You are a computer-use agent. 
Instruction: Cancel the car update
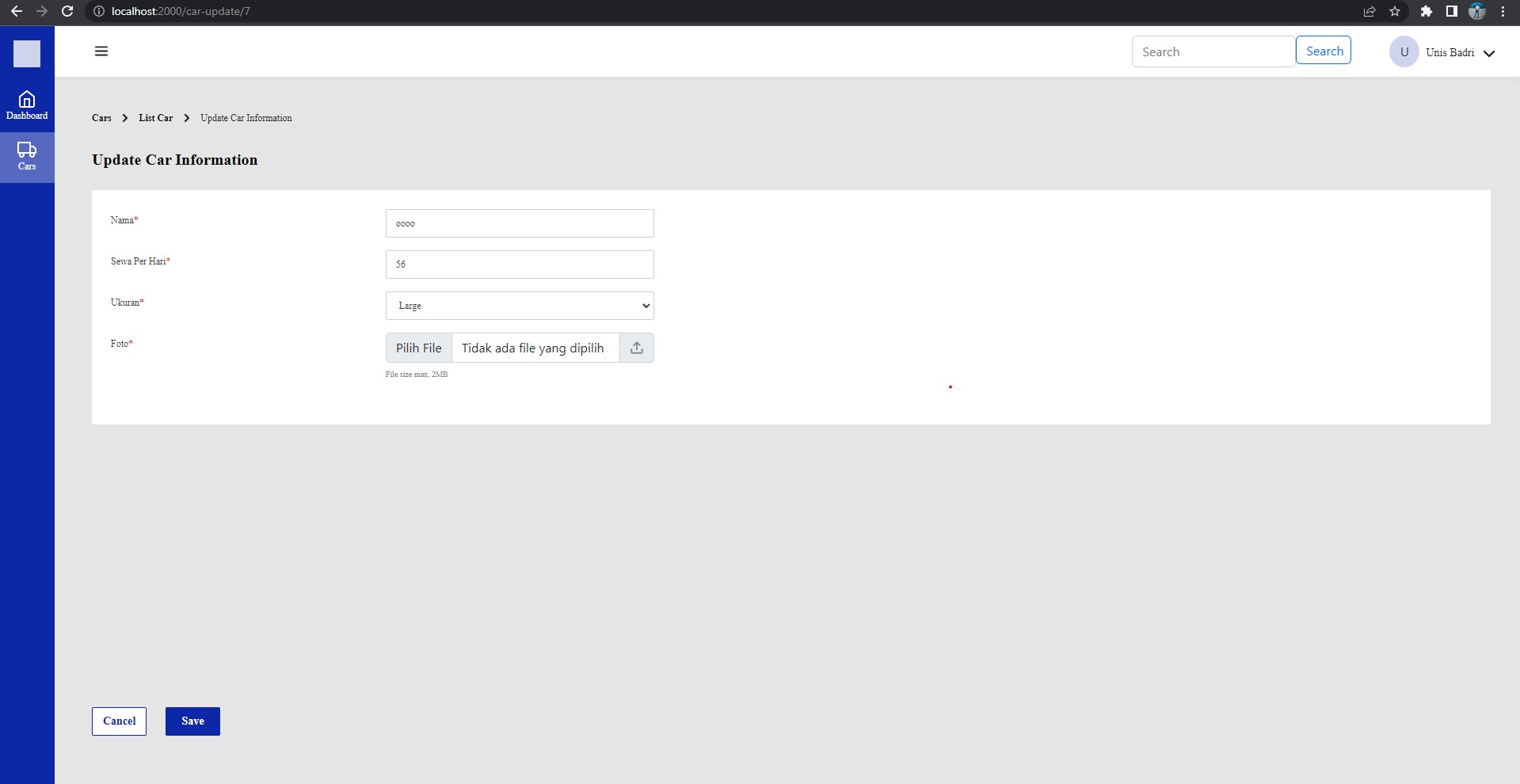119,721
